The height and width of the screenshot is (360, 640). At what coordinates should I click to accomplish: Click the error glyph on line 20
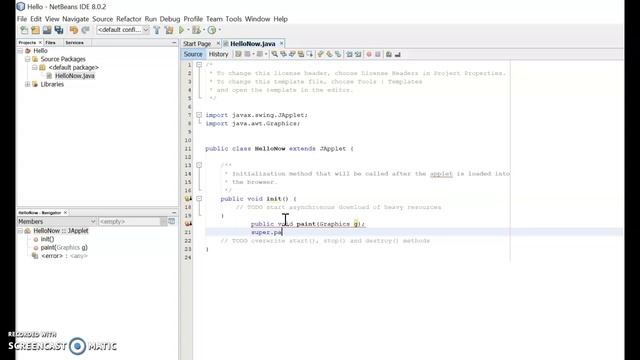[x=188, y=224]
